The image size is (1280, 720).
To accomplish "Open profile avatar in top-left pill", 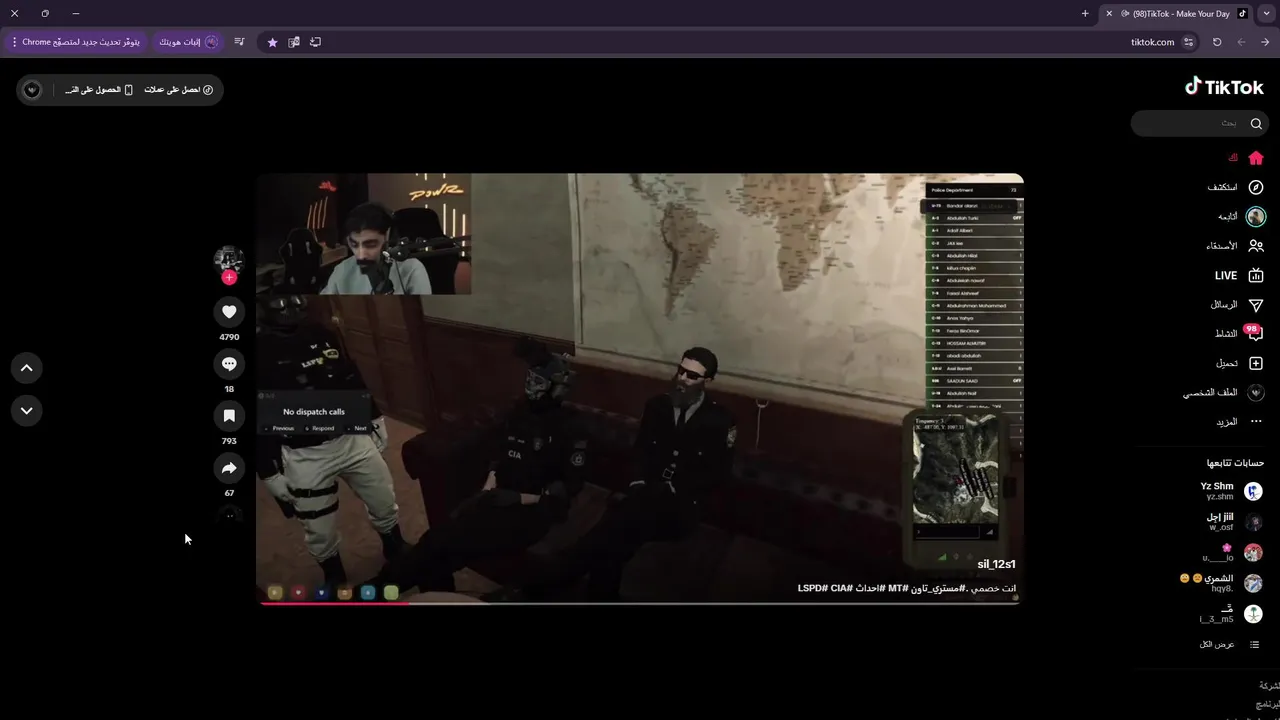I will coord(32,90).
